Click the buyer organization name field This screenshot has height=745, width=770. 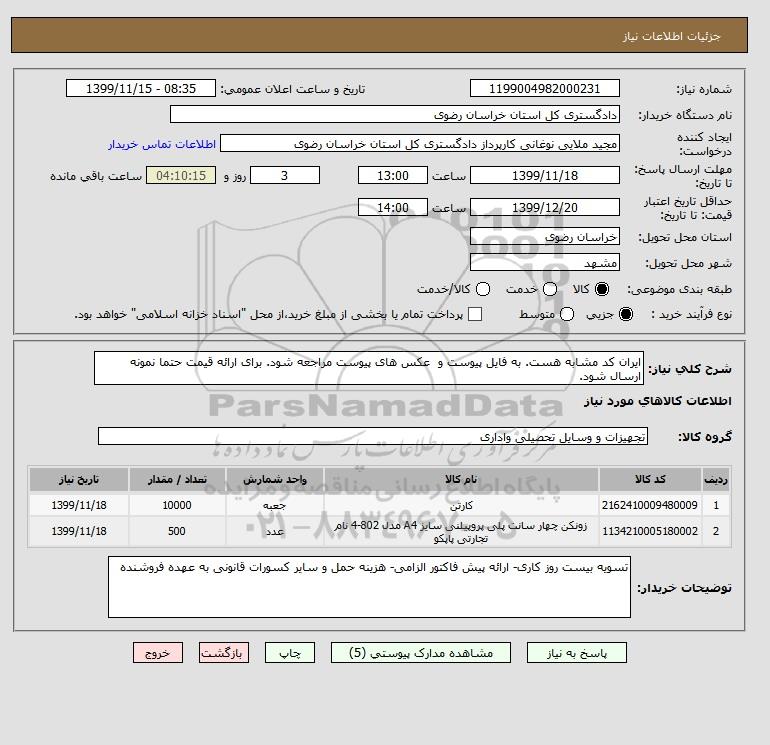pos(395,114)
